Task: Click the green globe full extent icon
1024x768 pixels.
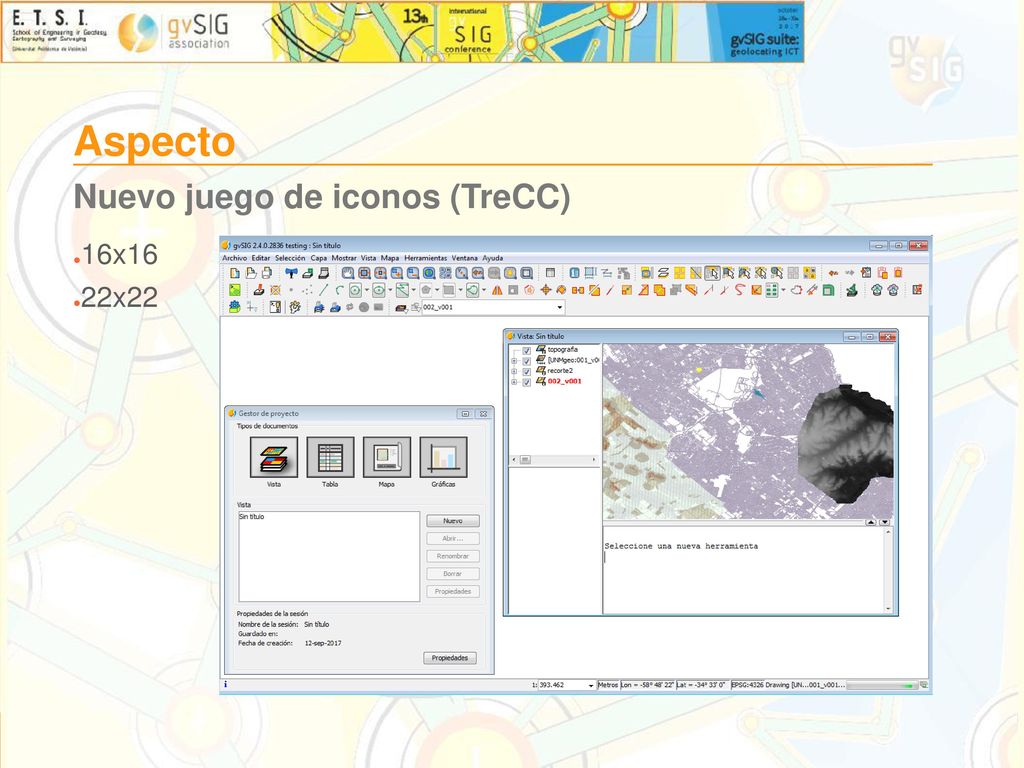Action: 429,273
